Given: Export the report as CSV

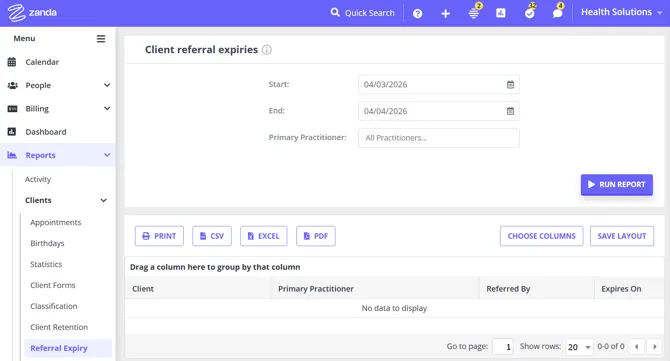Looking at the screenshot, I should (212, 236).
